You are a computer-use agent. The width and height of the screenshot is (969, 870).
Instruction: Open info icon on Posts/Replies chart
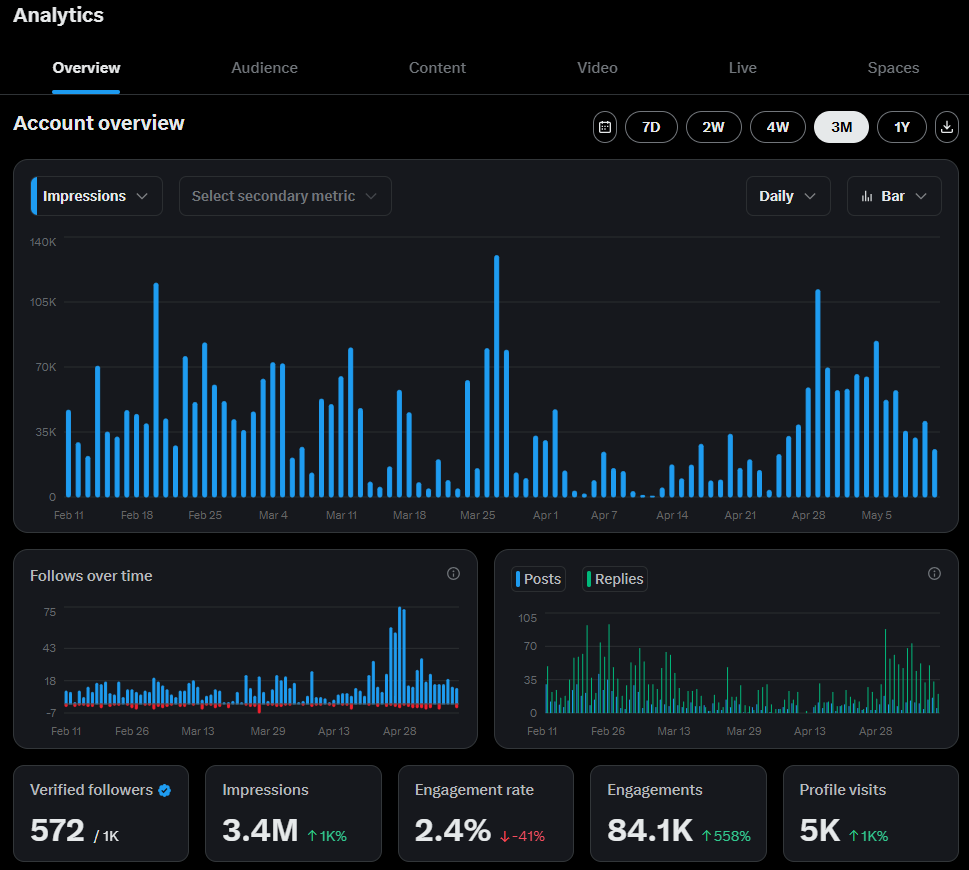tap(934, 574)
